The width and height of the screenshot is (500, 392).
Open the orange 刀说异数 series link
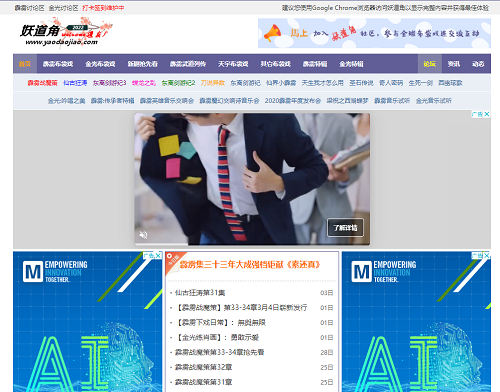tap(213, 83)
